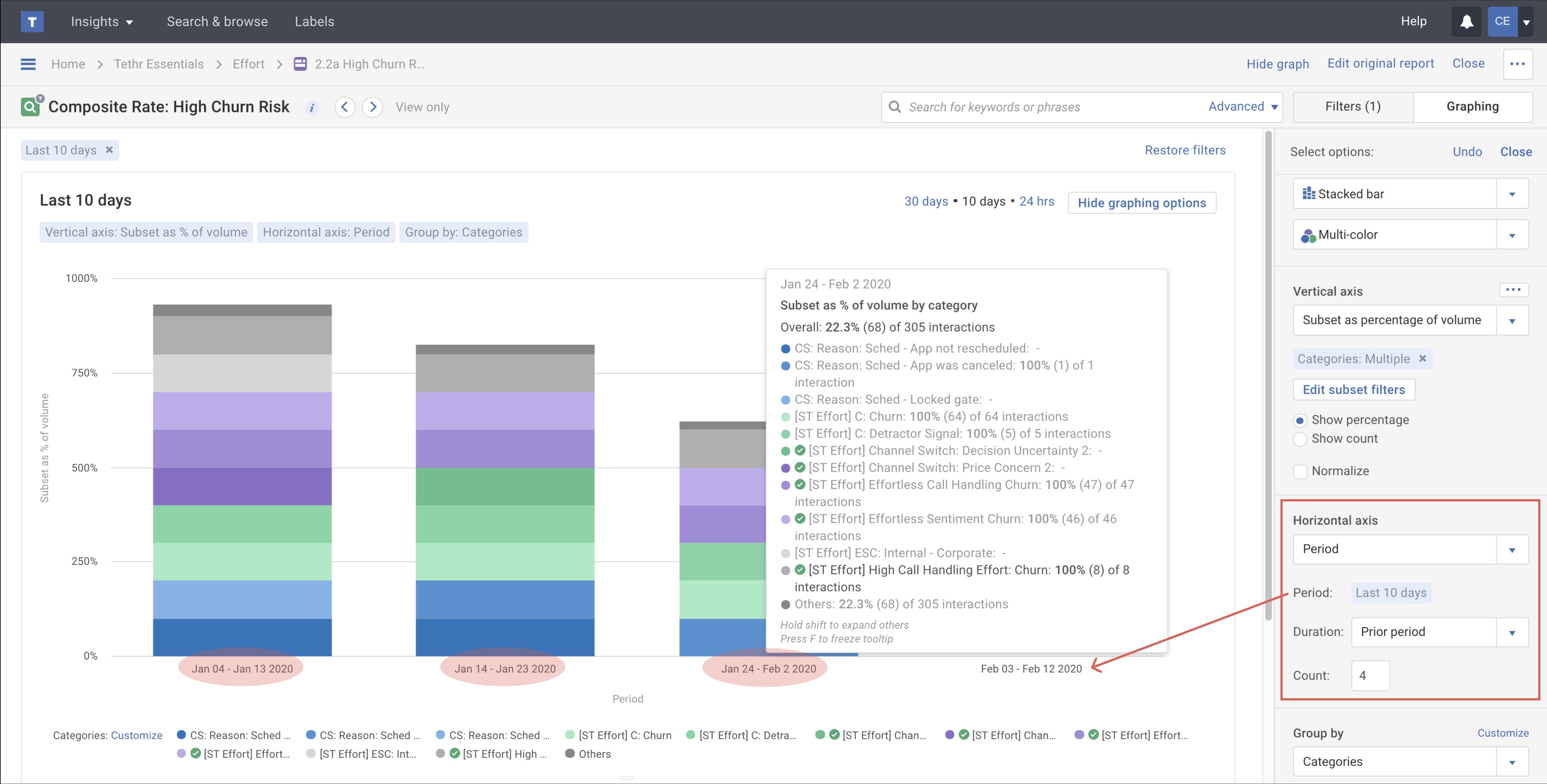The height and width of the screenshot is (784, 1547).
Task: Select the Show percentage option
Action: point(1301,419)
